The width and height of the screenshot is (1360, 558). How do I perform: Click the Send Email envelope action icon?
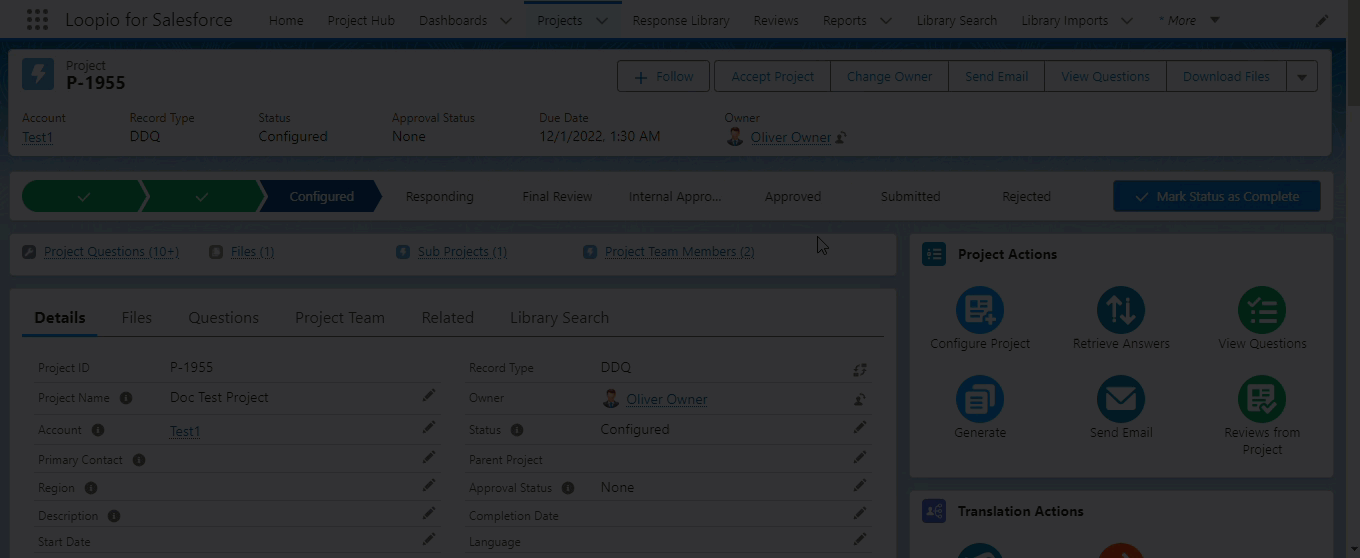coord(1121,399)
